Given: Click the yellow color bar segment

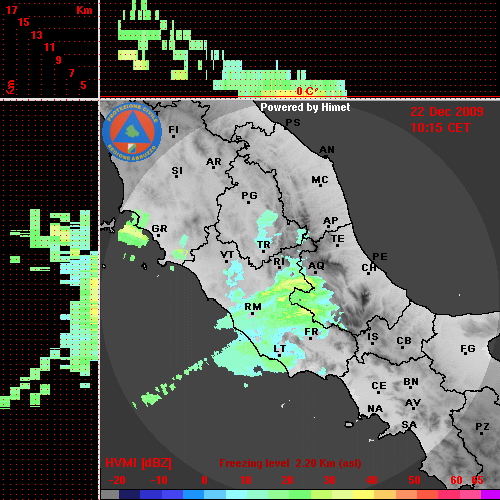Looking at the screenshot, I should (364, 495).
